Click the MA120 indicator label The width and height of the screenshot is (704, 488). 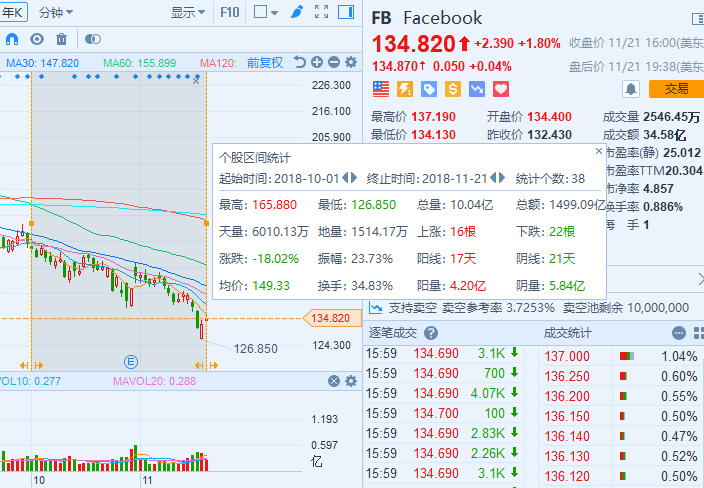(x=218, y=63)
